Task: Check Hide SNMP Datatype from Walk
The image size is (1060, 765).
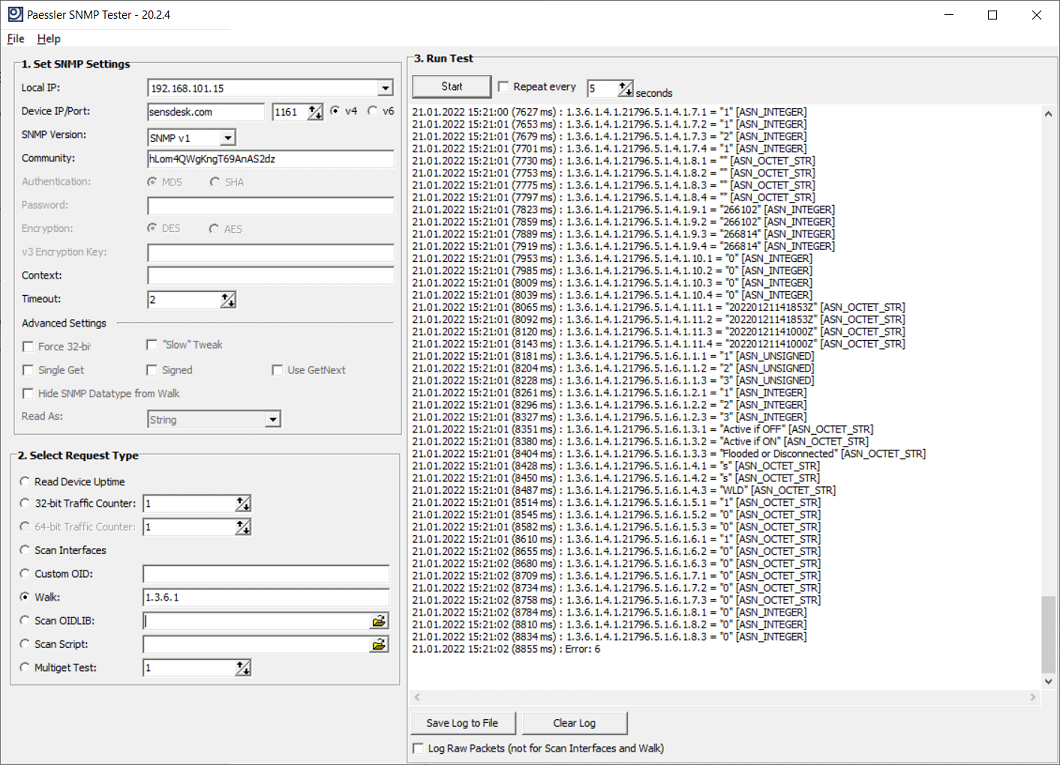Action: pos(28,393)
